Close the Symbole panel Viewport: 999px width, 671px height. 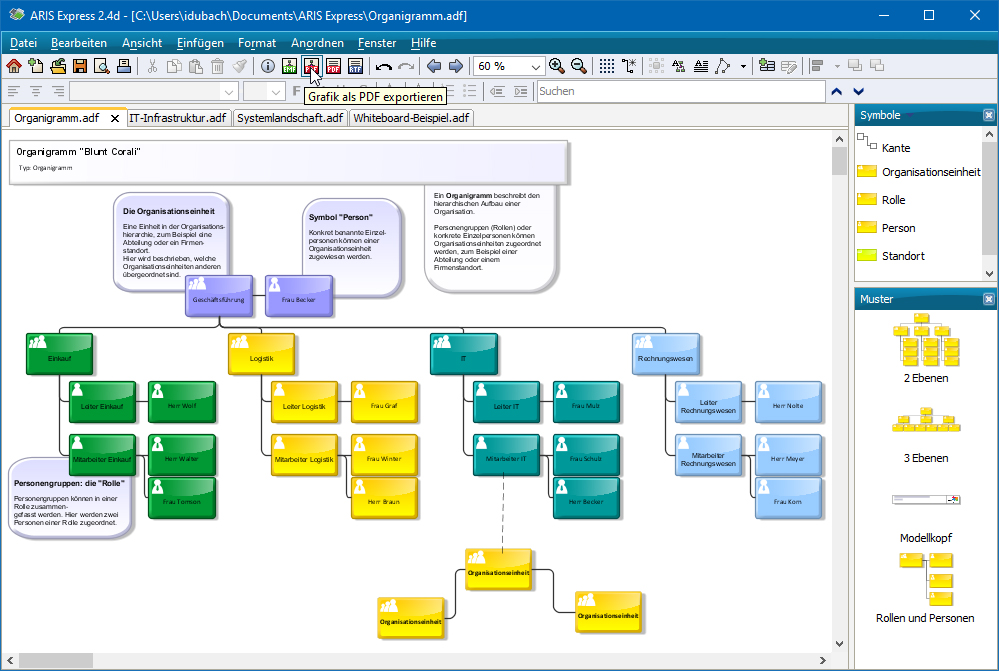[x=988, y=115]
